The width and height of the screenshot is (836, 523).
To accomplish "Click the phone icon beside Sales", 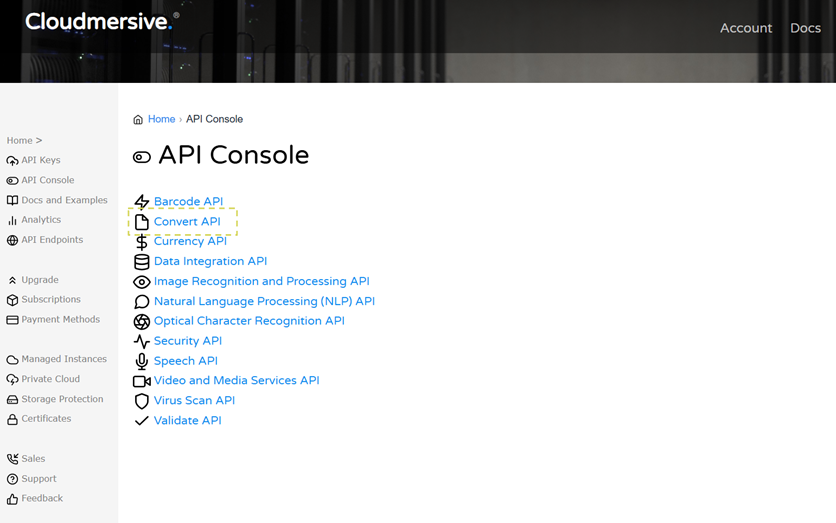I will 12,459.
